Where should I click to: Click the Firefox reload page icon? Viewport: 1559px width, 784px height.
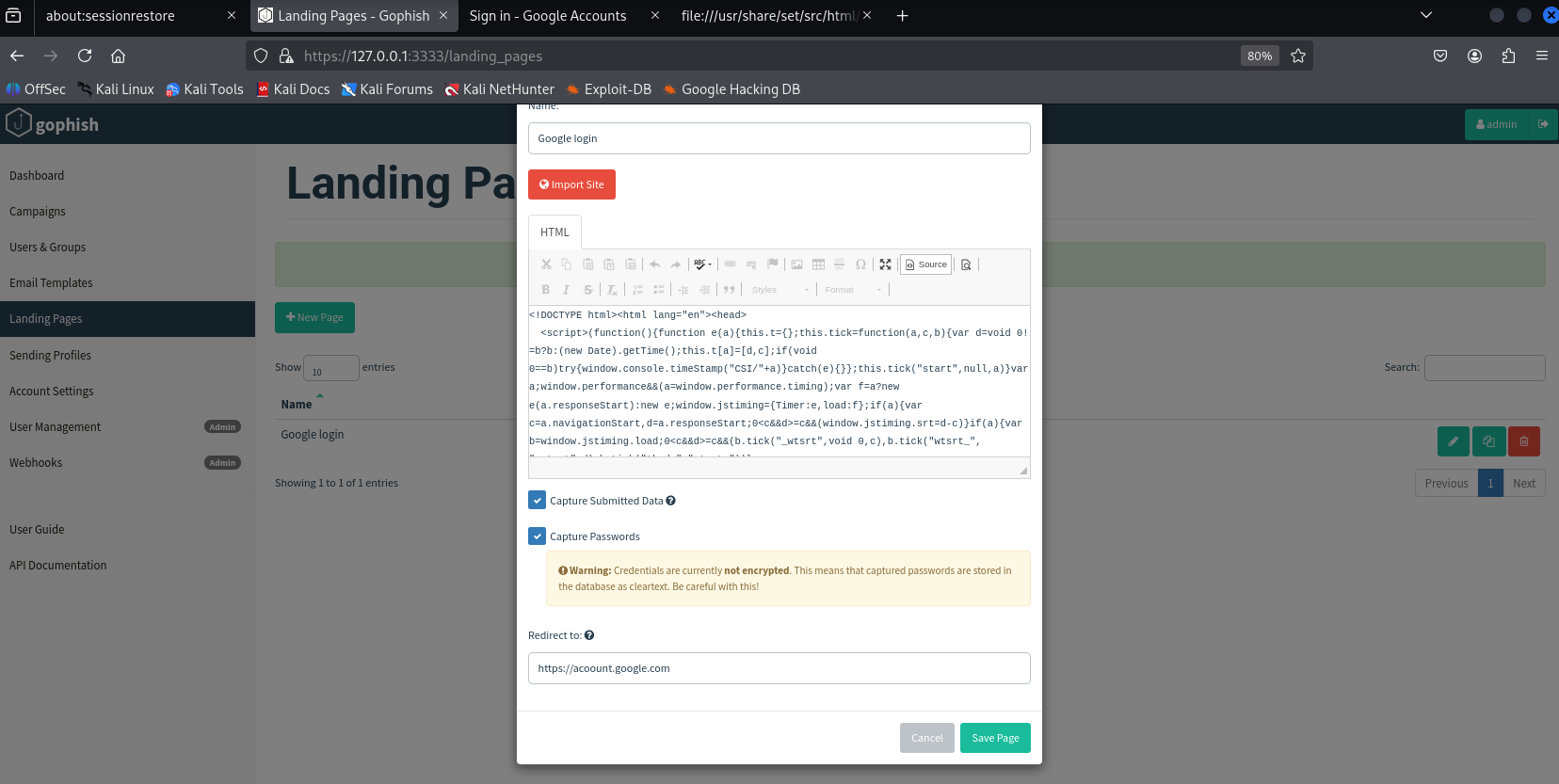[x=85, y=56]
